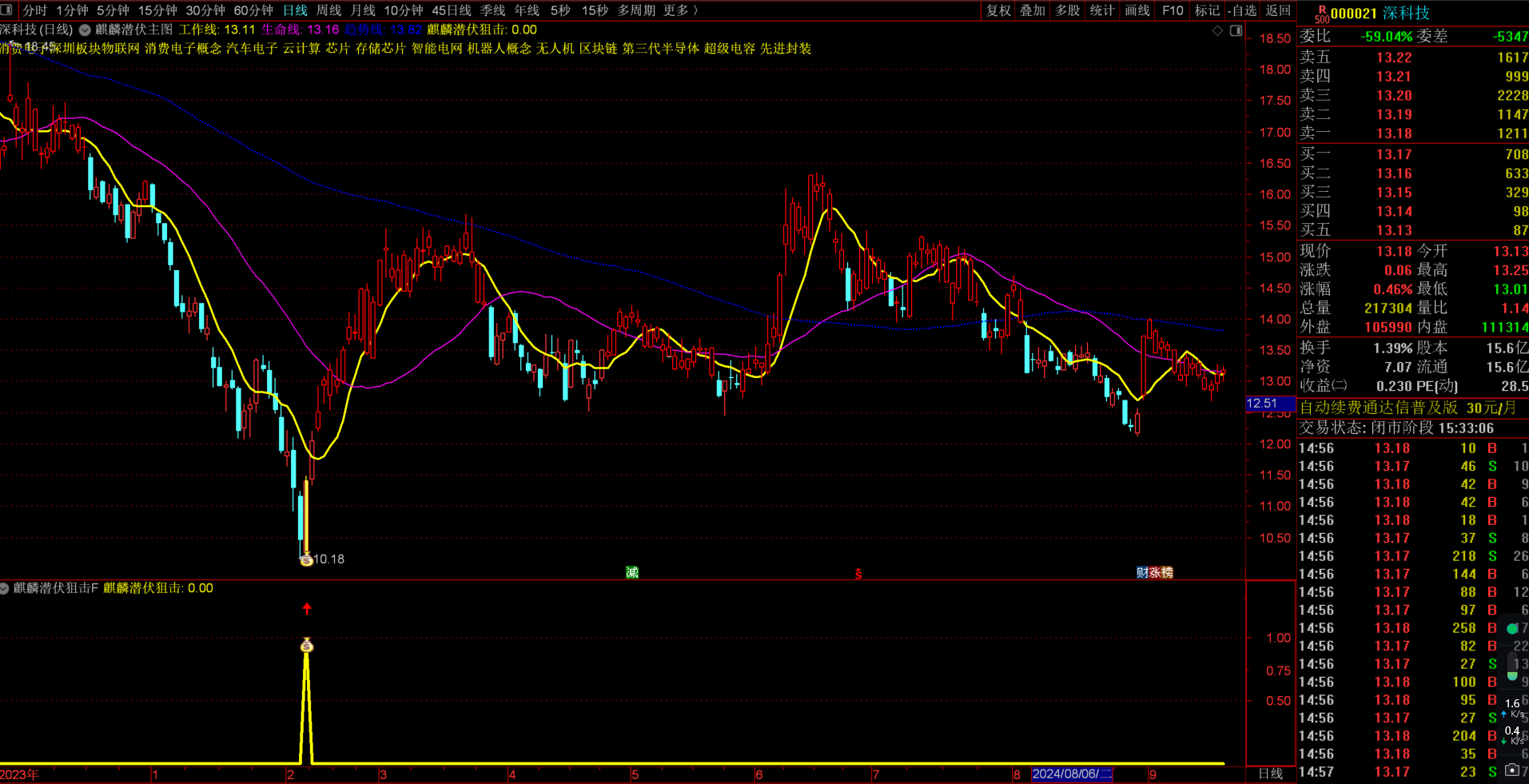Toggle the left sidebar panel icon

[x=6, y=10]
